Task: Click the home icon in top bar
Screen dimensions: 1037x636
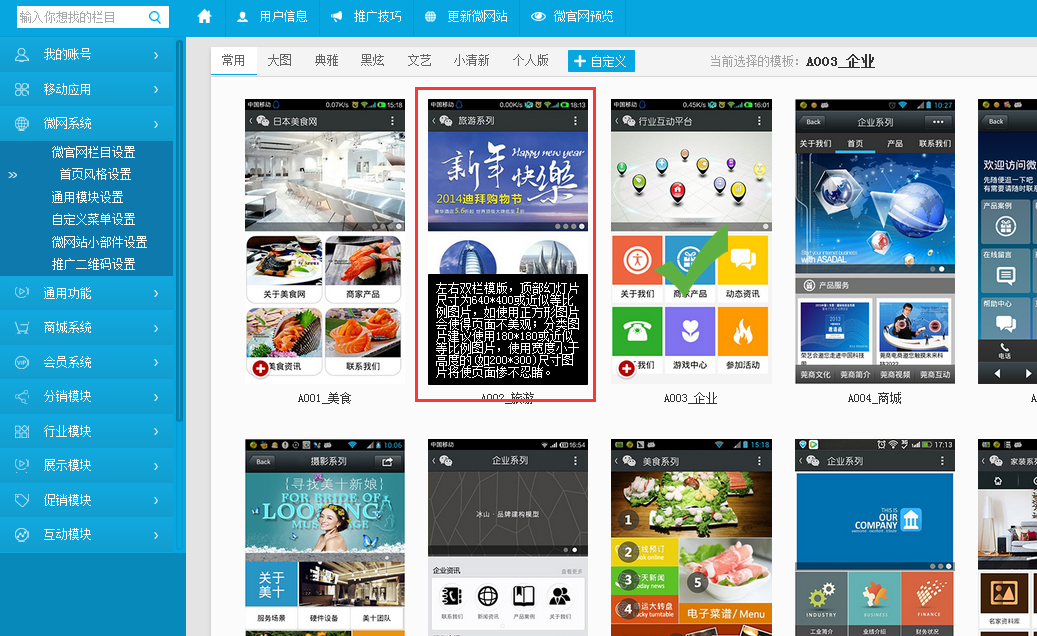Action: 205,17
